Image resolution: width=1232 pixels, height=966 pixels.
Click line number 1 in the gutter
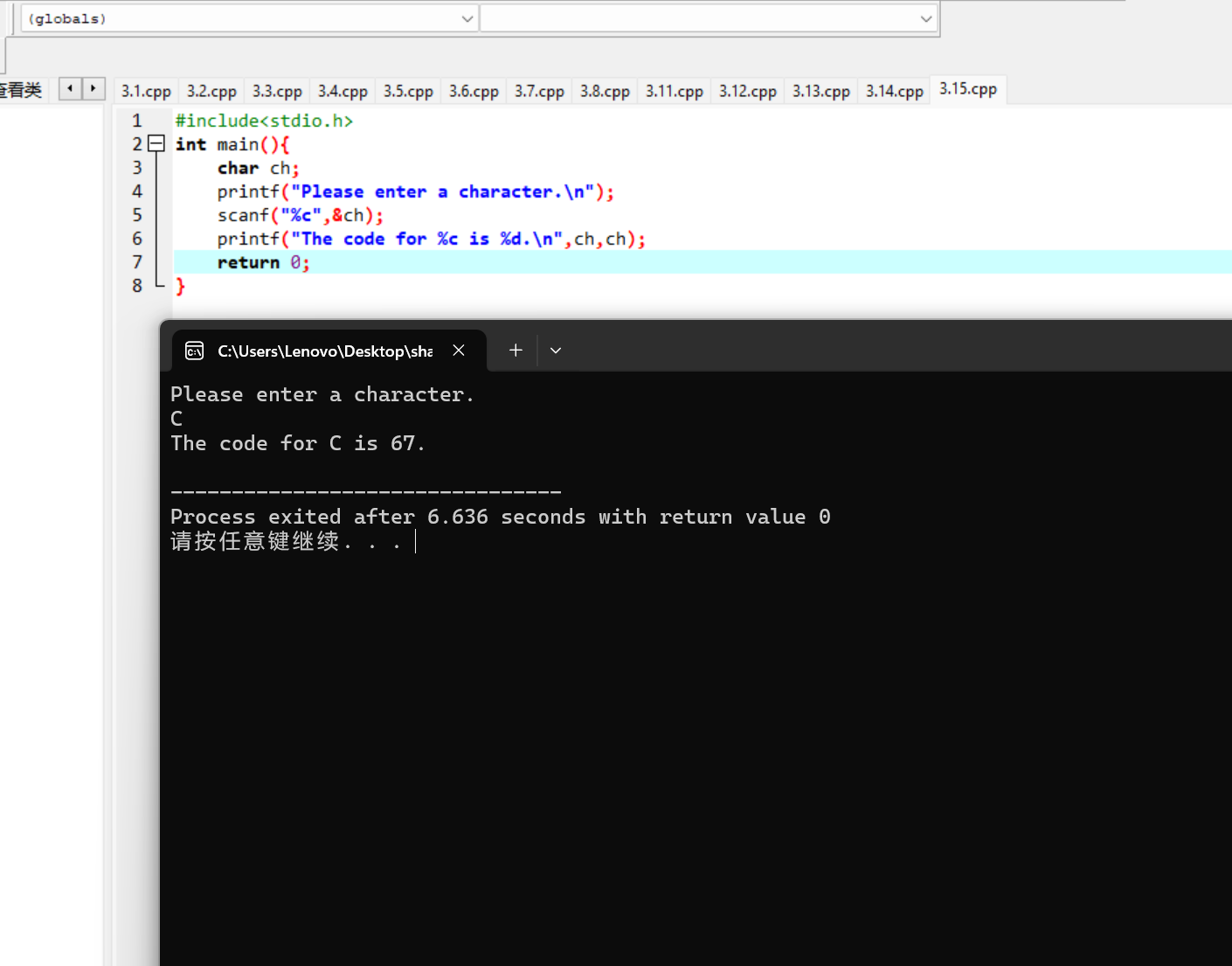click(137, 121)
